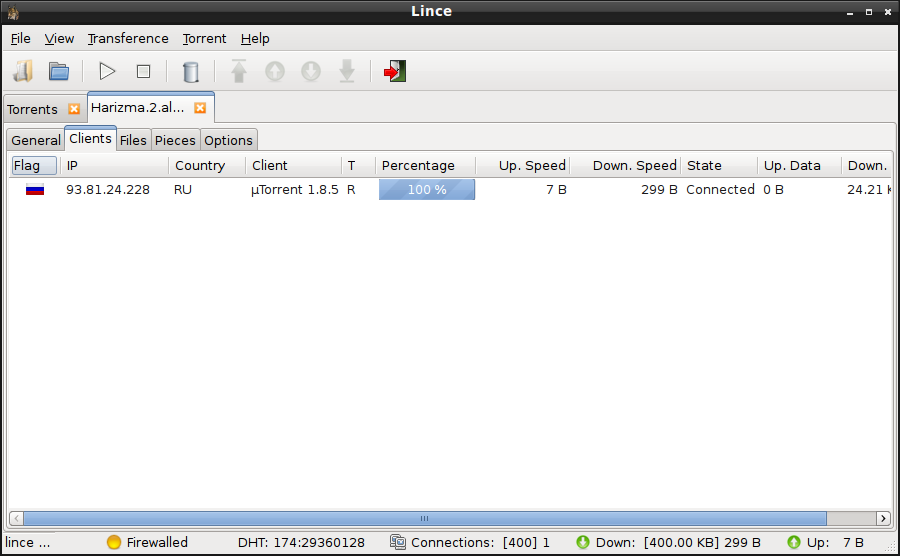Switch to the General sub-tab

[36, 141]
